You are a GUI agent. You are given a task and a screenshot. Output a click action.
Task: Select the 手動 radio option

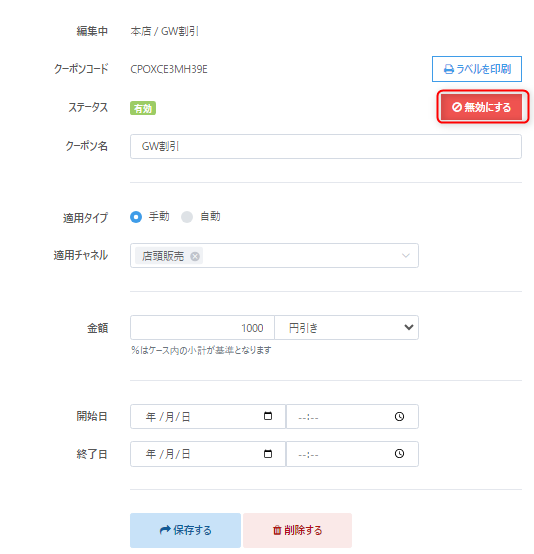pyautogui.click(x=136, y=217)
